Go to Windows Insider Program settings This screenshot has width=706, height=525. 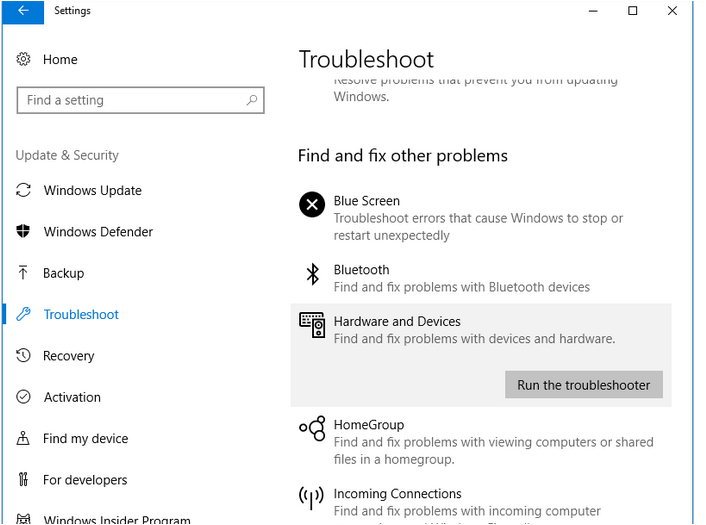pos(117,520)
